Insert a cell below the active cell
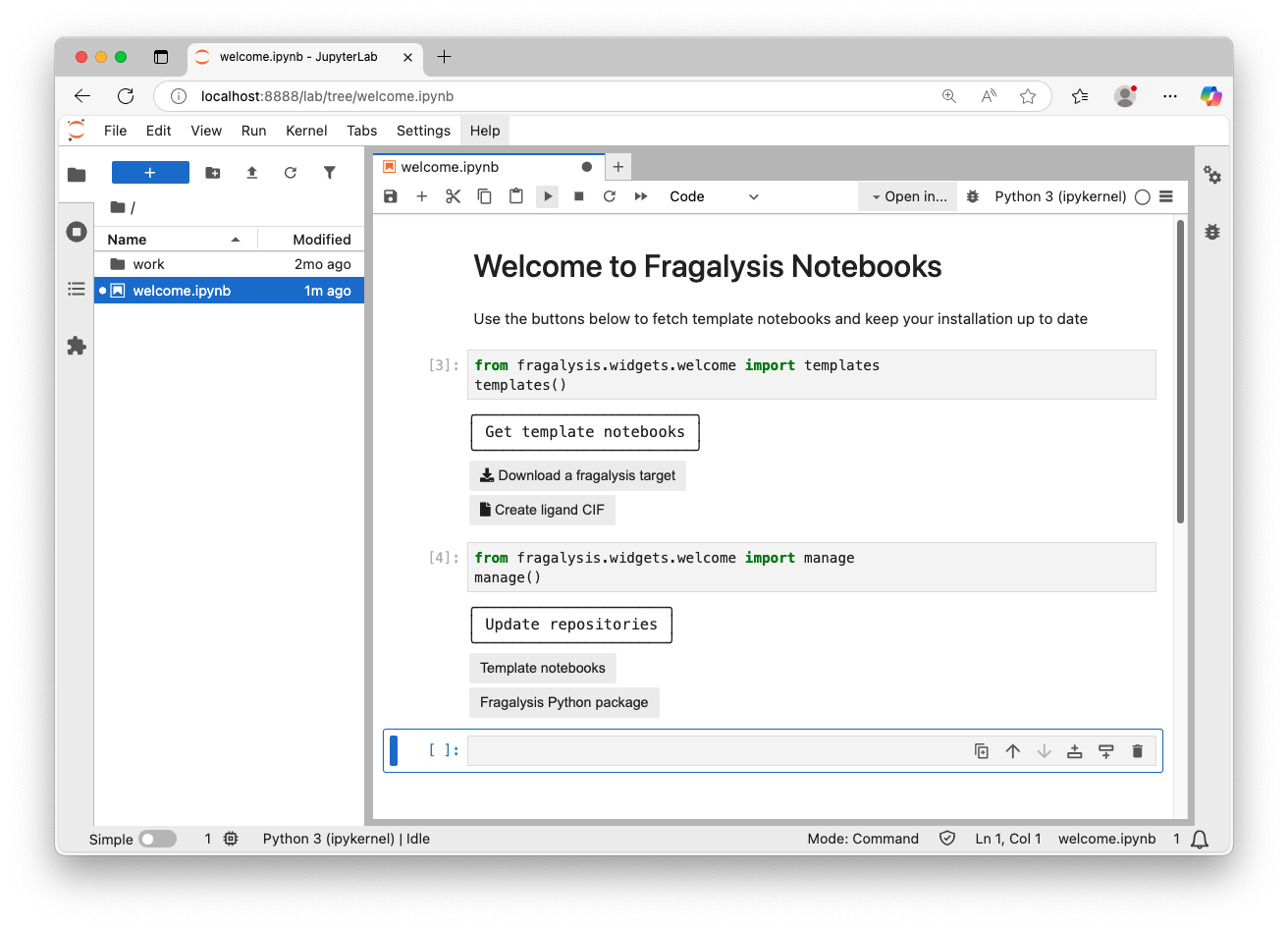The width and height of the screenshot is (1288, 928). point(1106,751)
